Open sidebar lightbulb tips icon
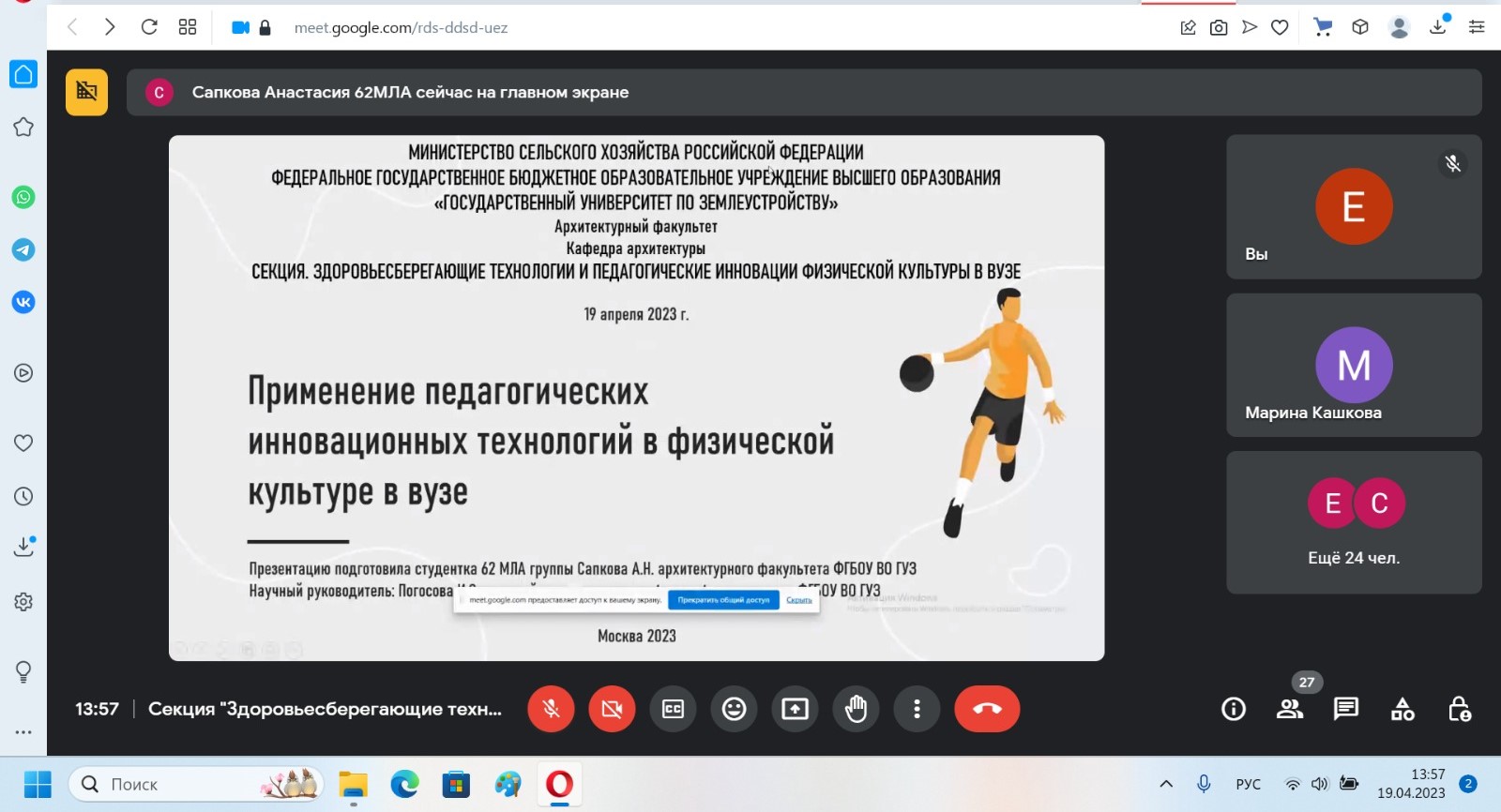1501x812 pixels. point(23,671)
